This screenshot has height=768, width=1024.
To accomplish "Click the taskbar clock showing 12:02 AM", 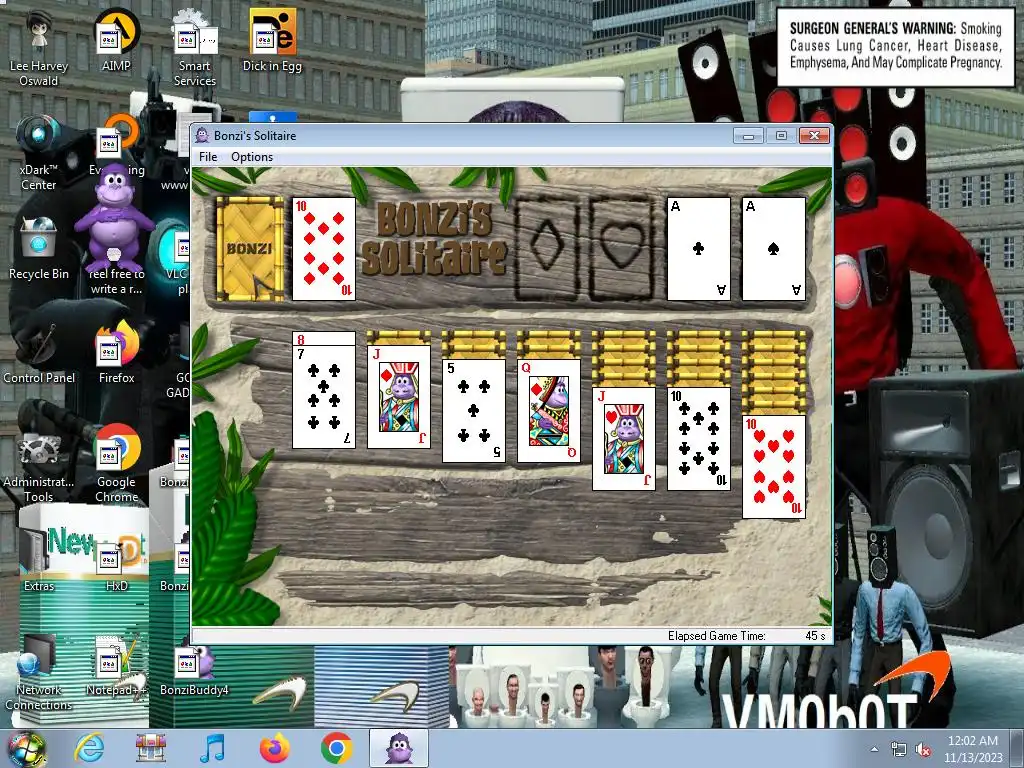I will tap(972, 749).
